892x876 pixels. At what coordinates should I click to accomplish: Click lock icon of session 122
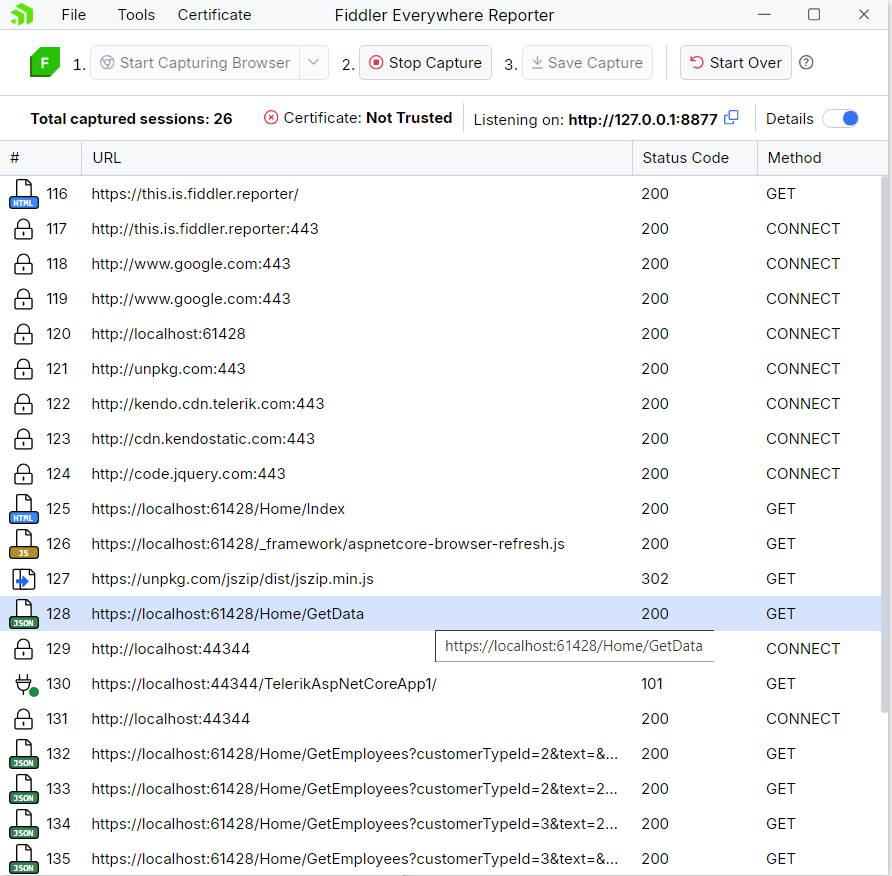tap(23, 404)
